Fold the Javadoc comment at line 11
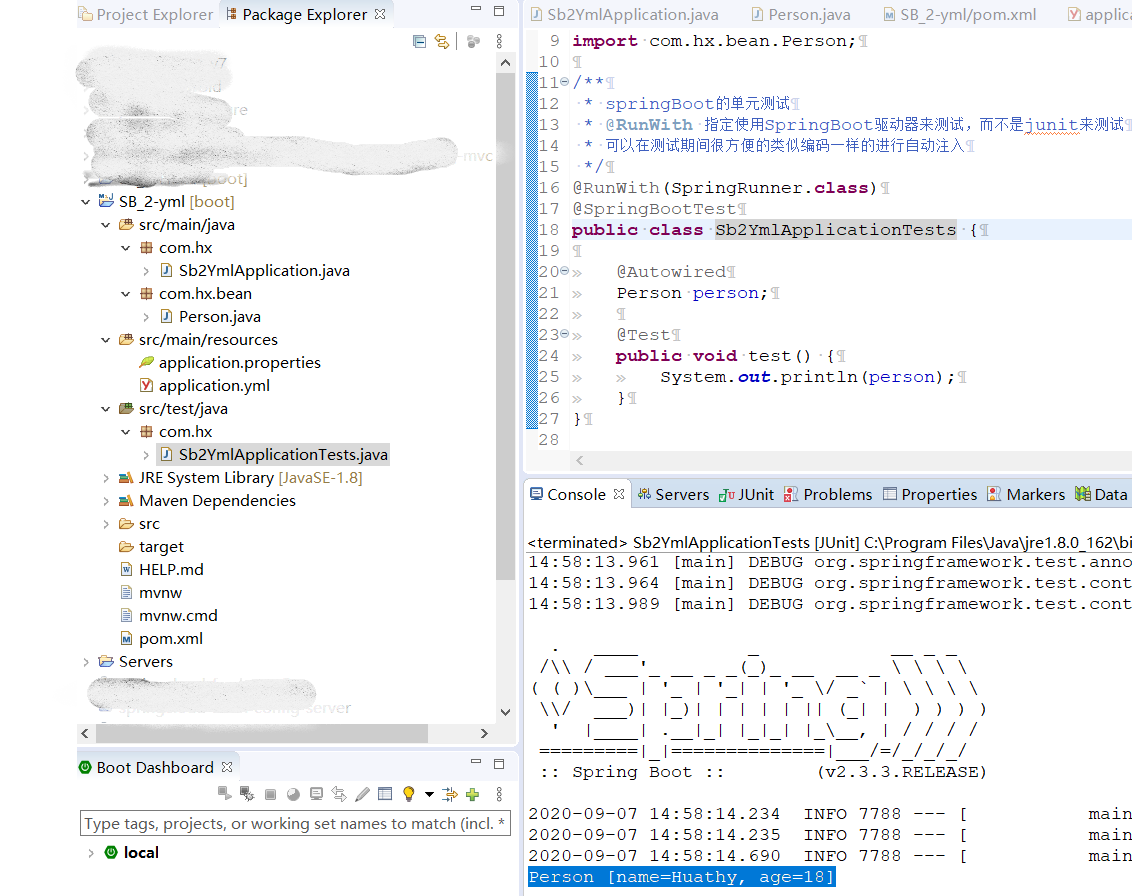 565,82
